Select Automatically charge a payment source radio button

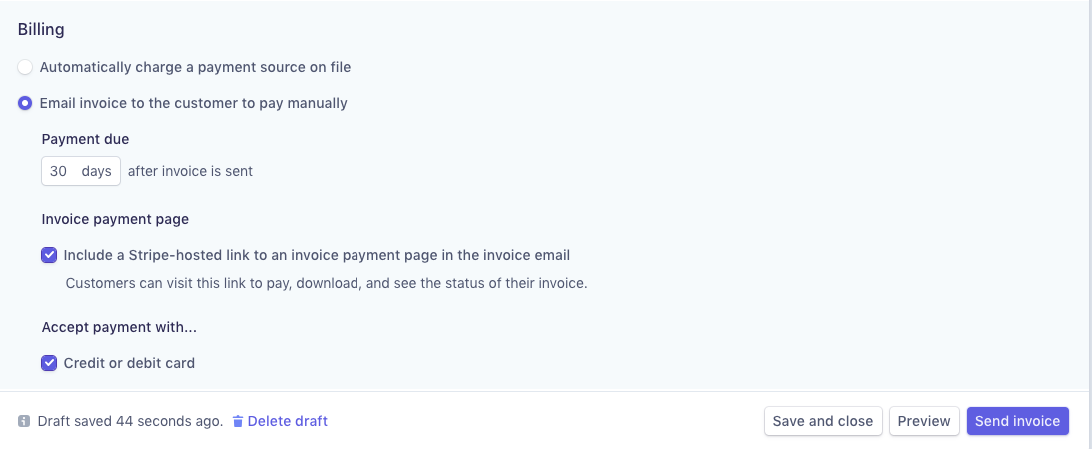pyautogui.click(x=25, y=68)
